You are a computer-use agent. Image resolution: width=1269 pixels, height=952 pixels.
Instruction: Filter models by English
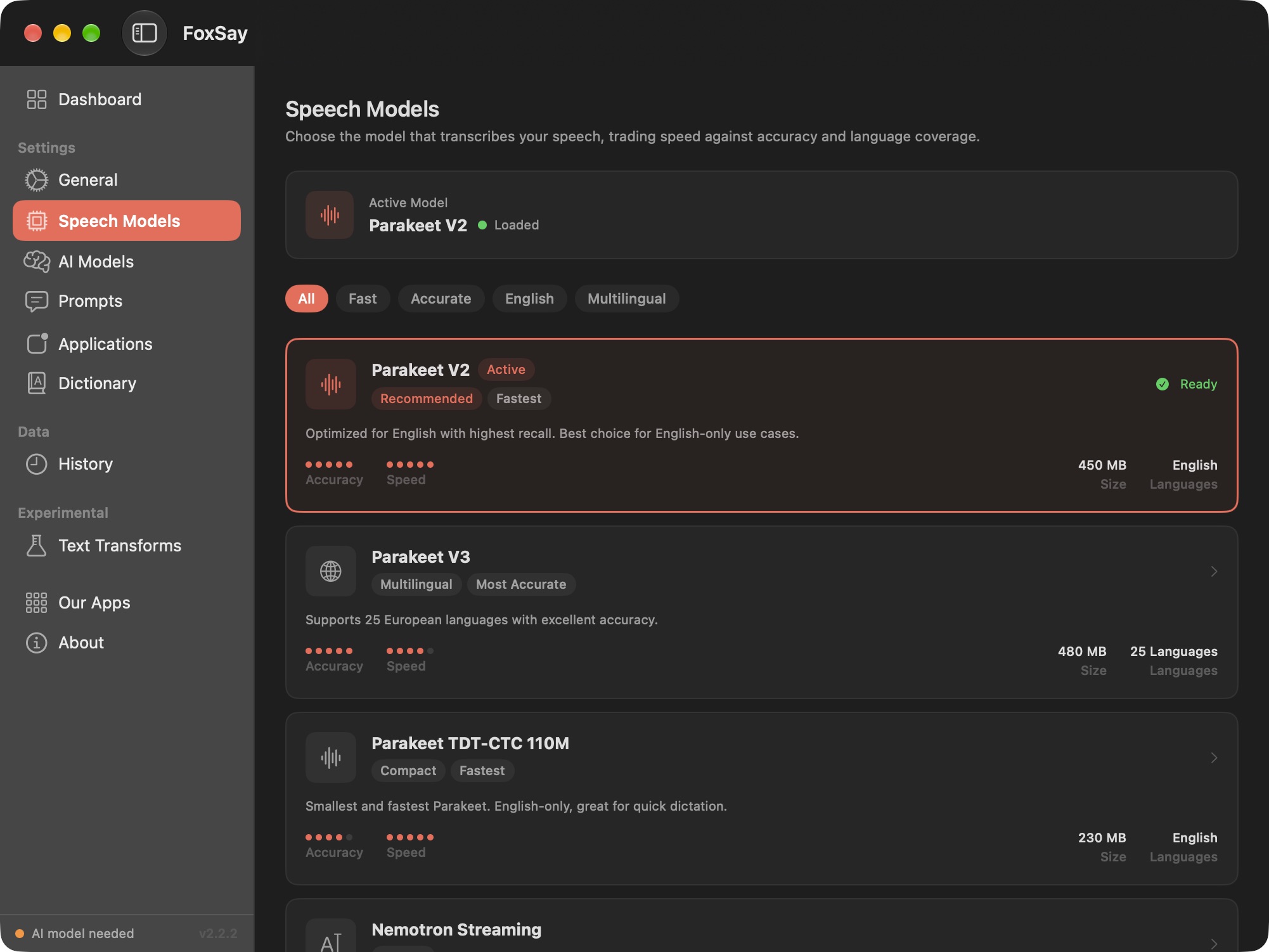(x=530, y=299)
